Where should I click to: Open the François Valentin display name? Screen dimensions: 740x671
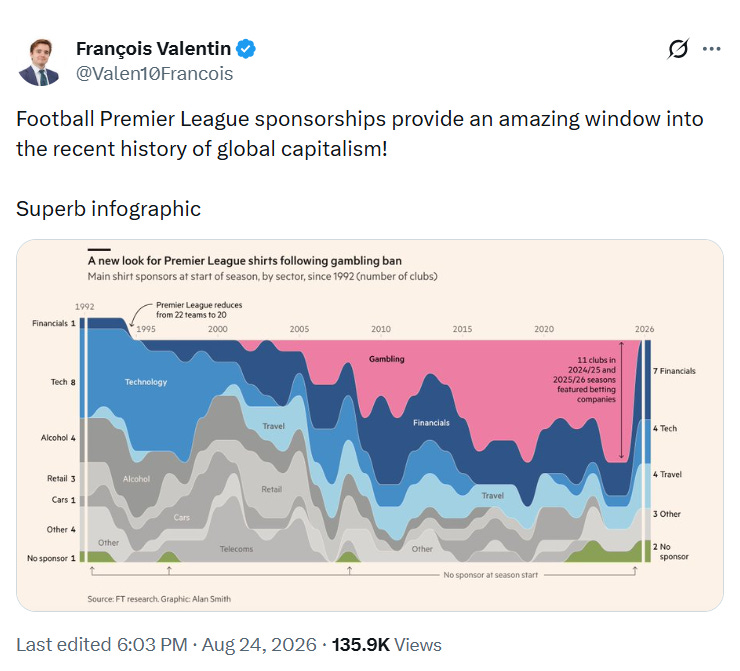coord(153,49)
